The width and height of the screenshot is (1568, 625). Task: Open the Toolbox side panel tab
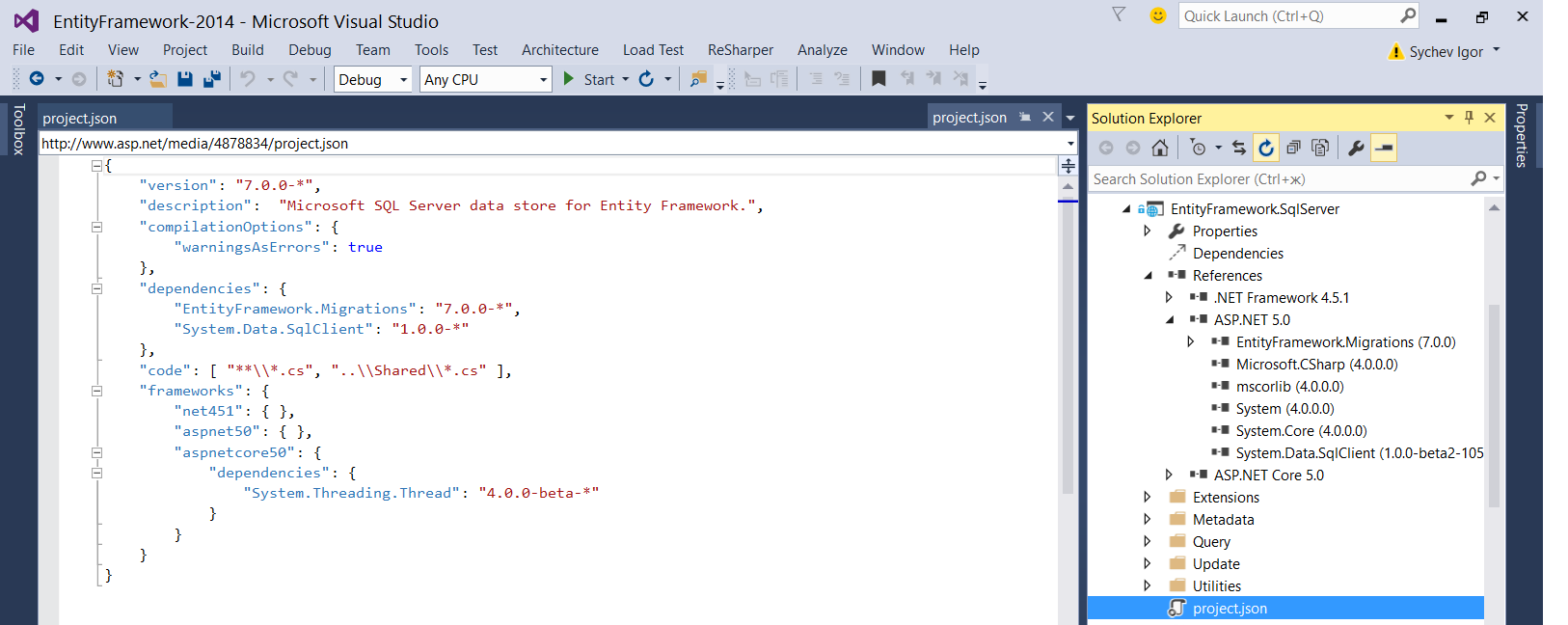[x=18, y=130]
